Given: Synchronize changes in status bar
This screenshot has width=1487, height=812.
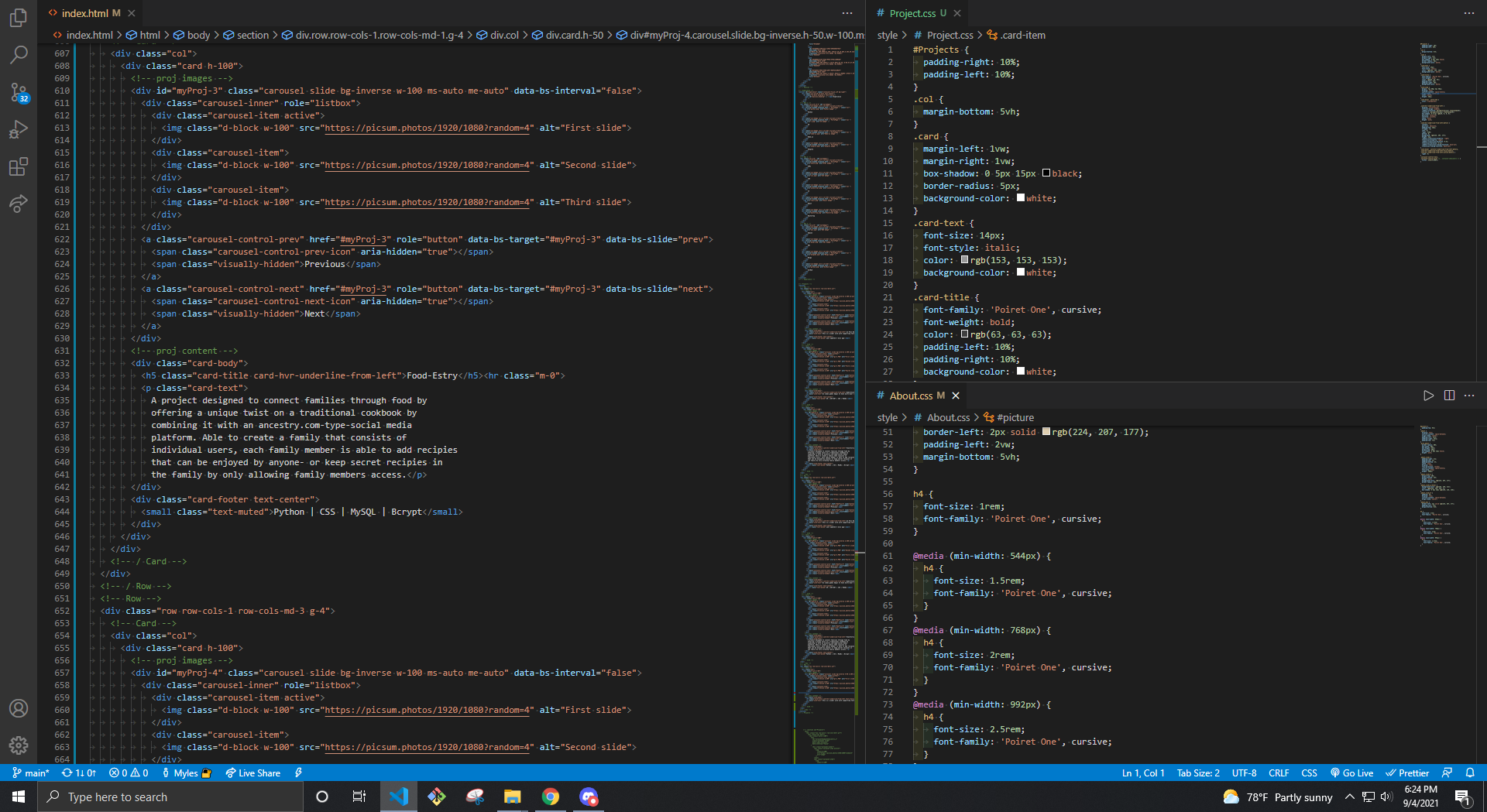Looking at the screenshot, I should [79, 773].
